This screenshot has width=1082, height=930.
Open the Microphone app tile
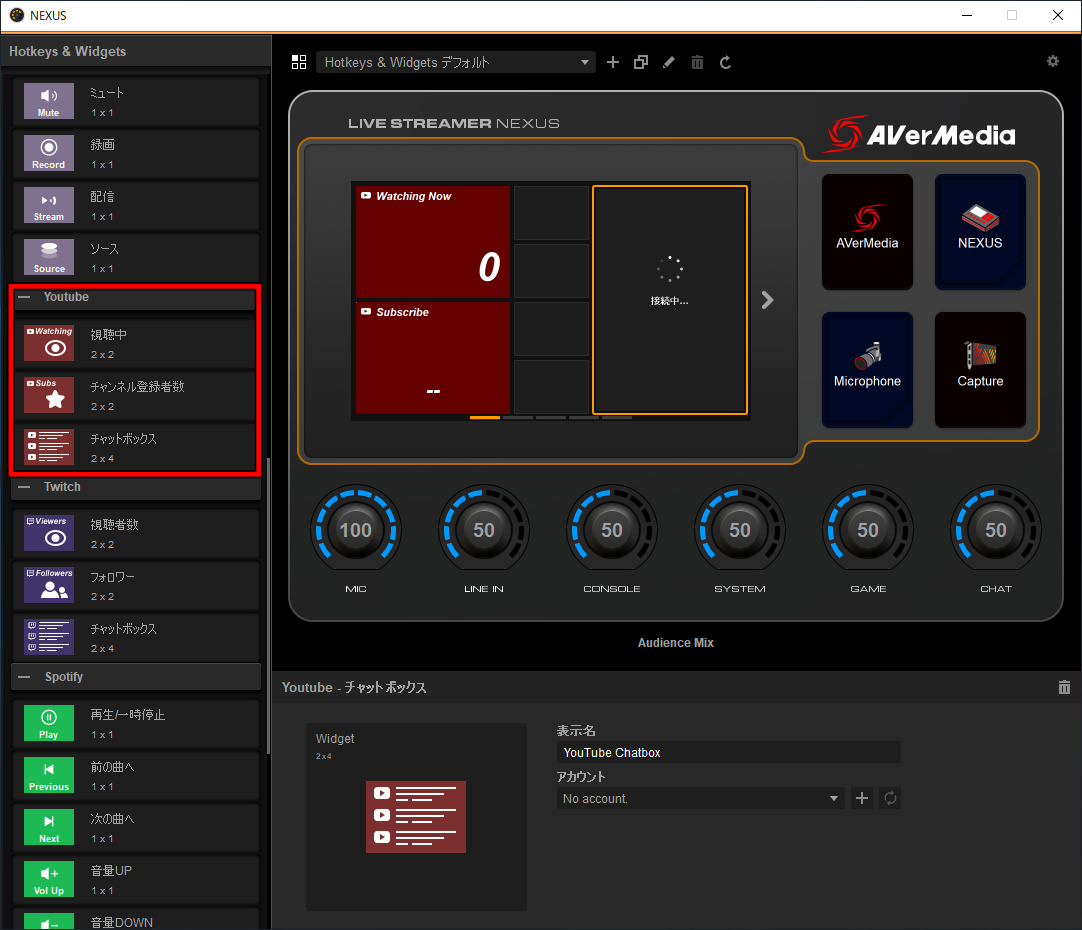pyautogui.click(x=867, y=370)
